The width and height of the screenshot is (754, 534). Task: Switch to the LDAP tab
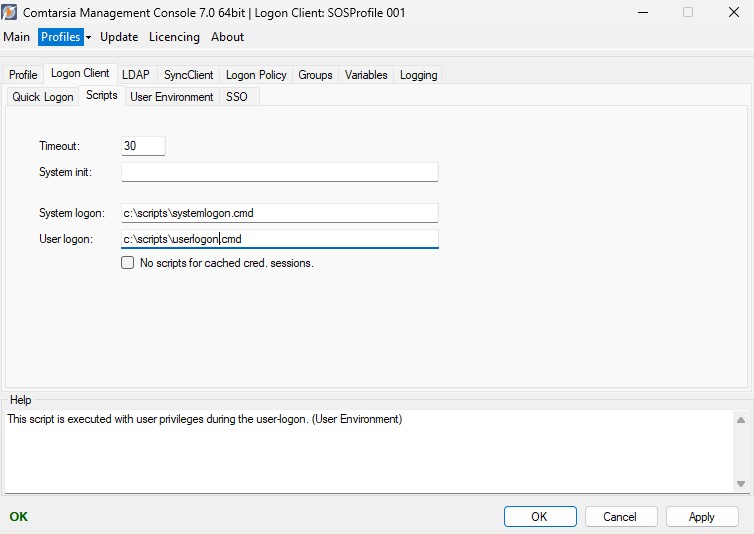(136, 75)
